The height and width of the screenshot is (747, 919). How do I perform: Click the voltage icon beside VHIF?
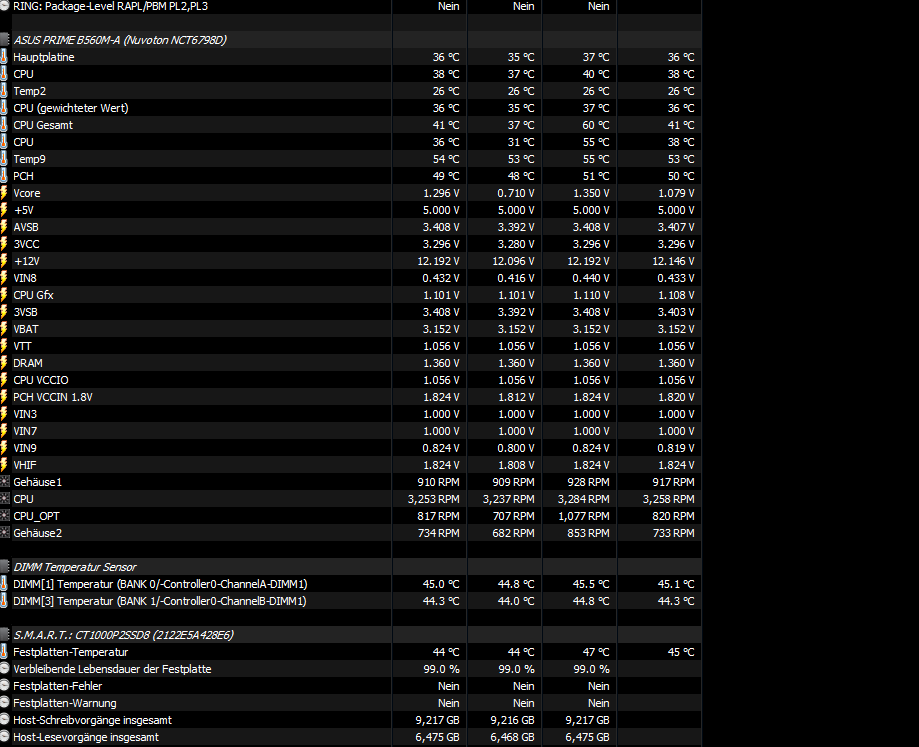[4, 465]
